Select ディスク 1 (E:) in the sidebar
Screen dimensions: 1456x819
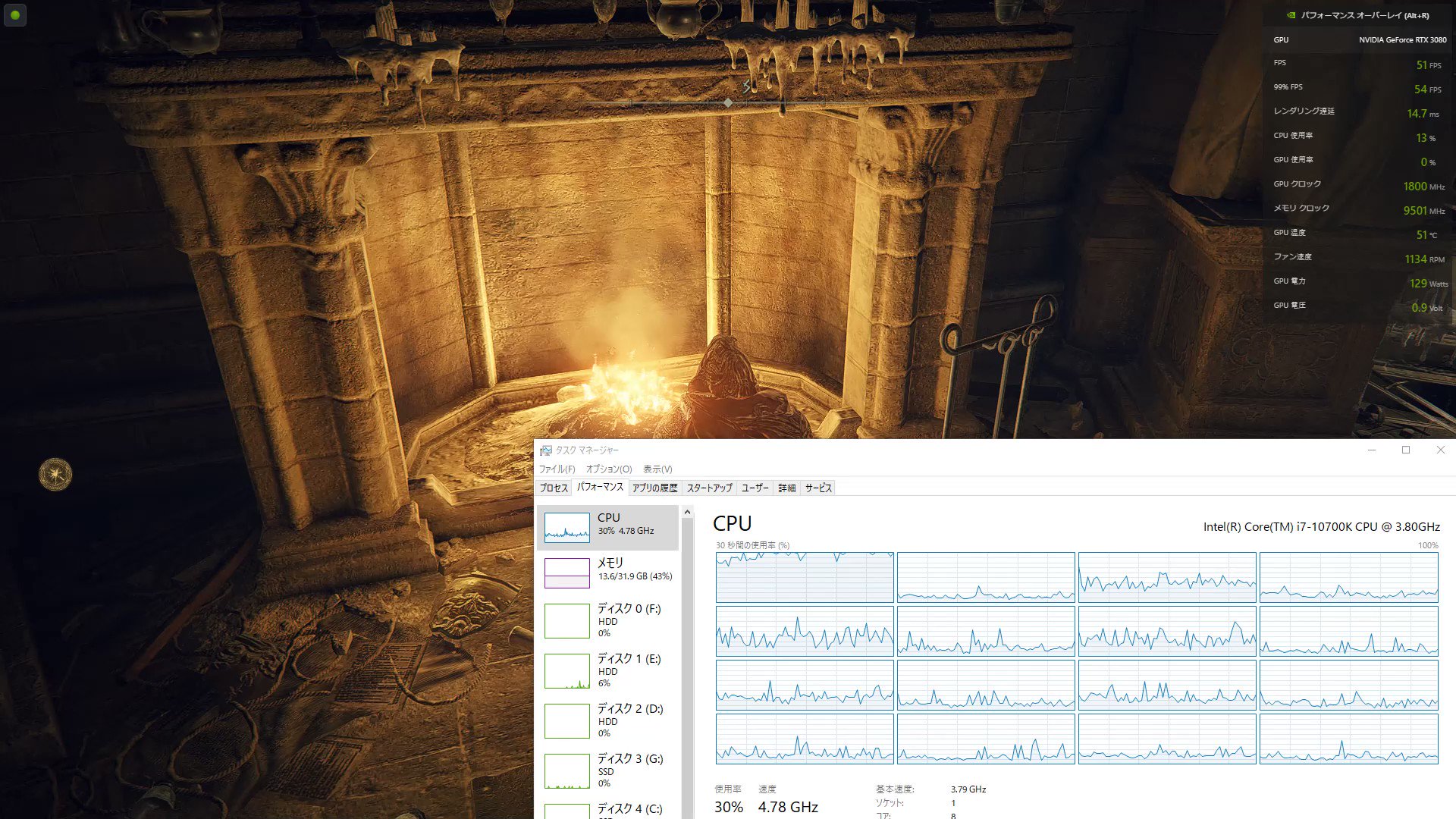click(608, 670)
